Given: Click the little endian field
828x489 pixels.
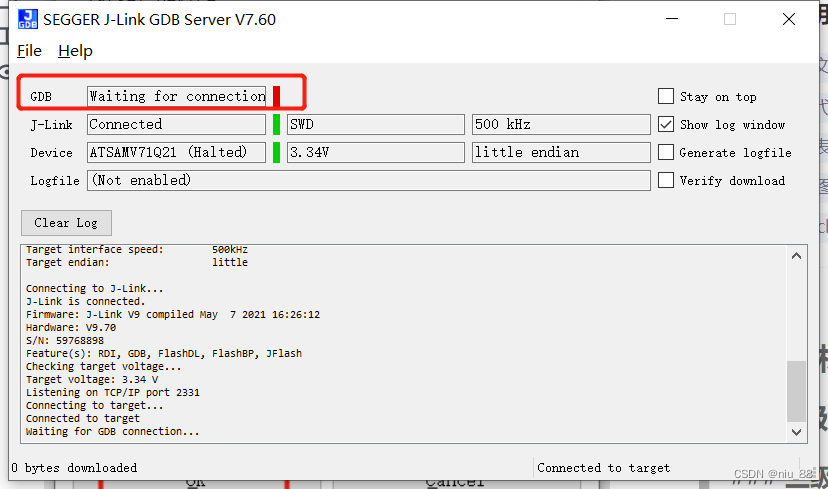Looking at the screenshot, I should point(561,152).
